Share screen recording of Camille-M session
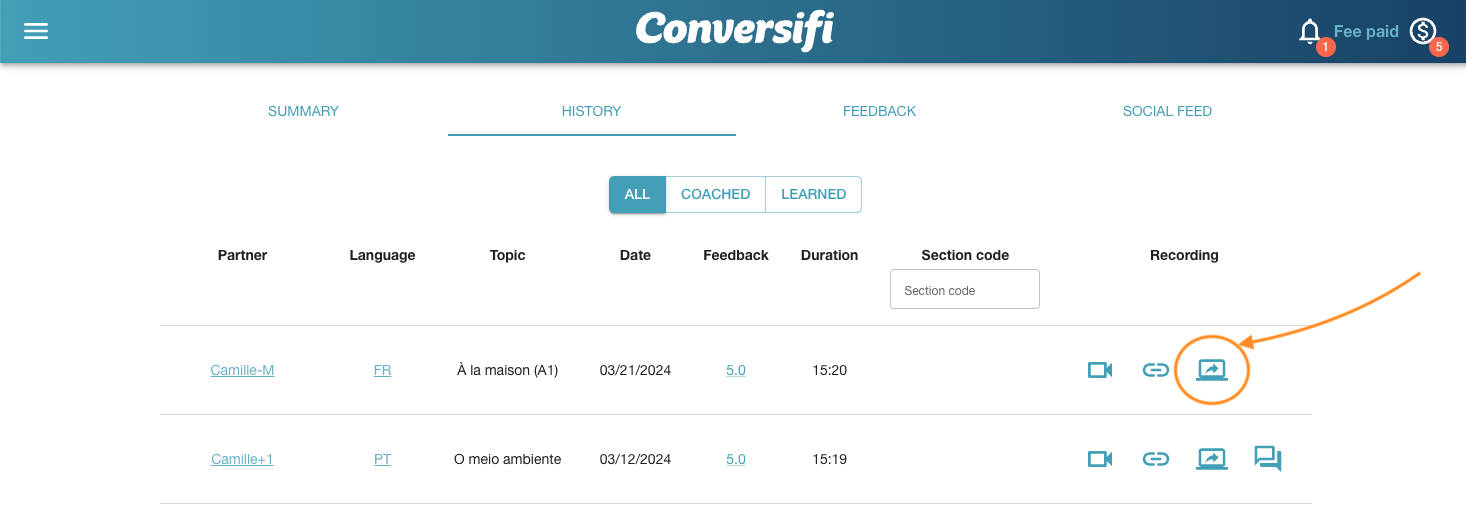Viewport: 1466px width, 507px height. 1212,370
